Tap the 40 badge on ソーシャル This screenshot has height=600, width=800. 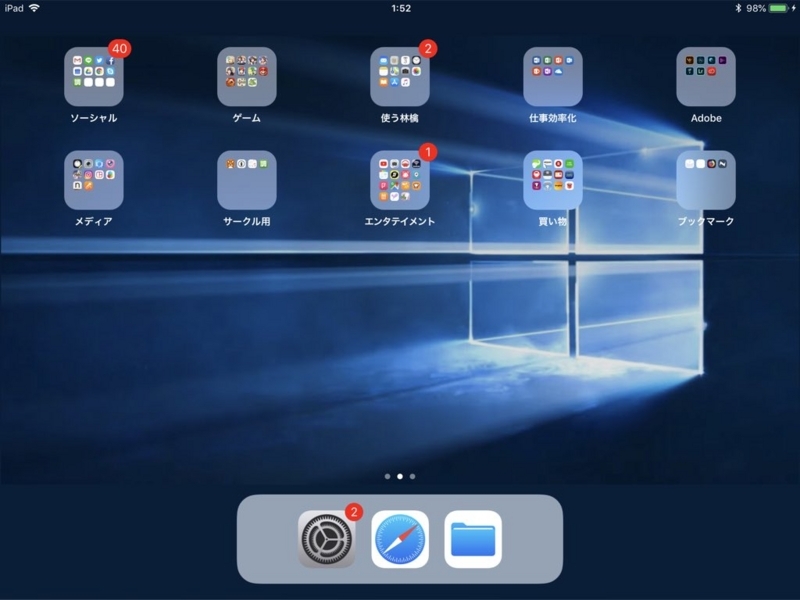[x=119, y=49]
